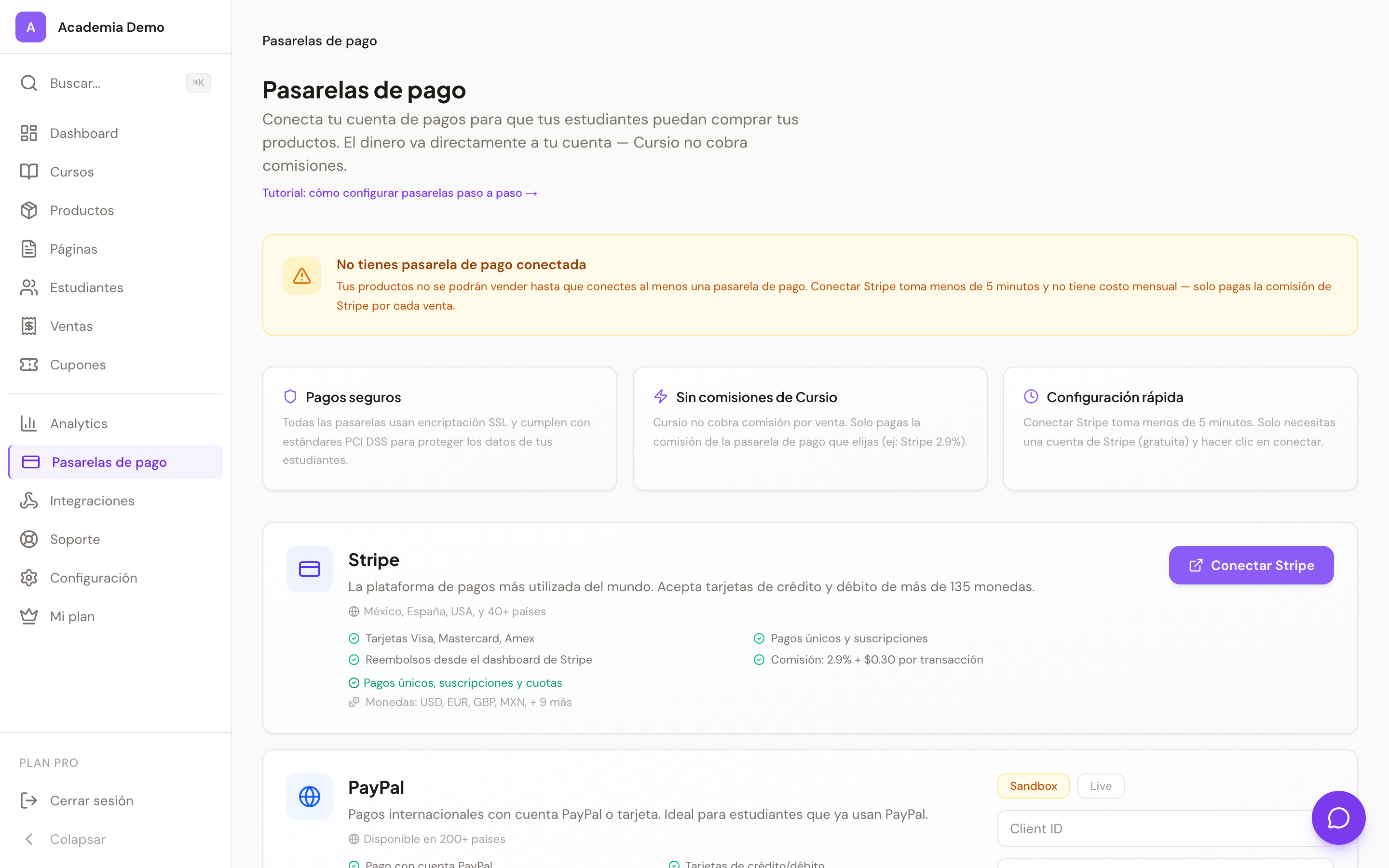Image resolution: width=1389 pixels, height=868 pixels.
Task: Open the search with the magnifier icon
Action: 29,82
